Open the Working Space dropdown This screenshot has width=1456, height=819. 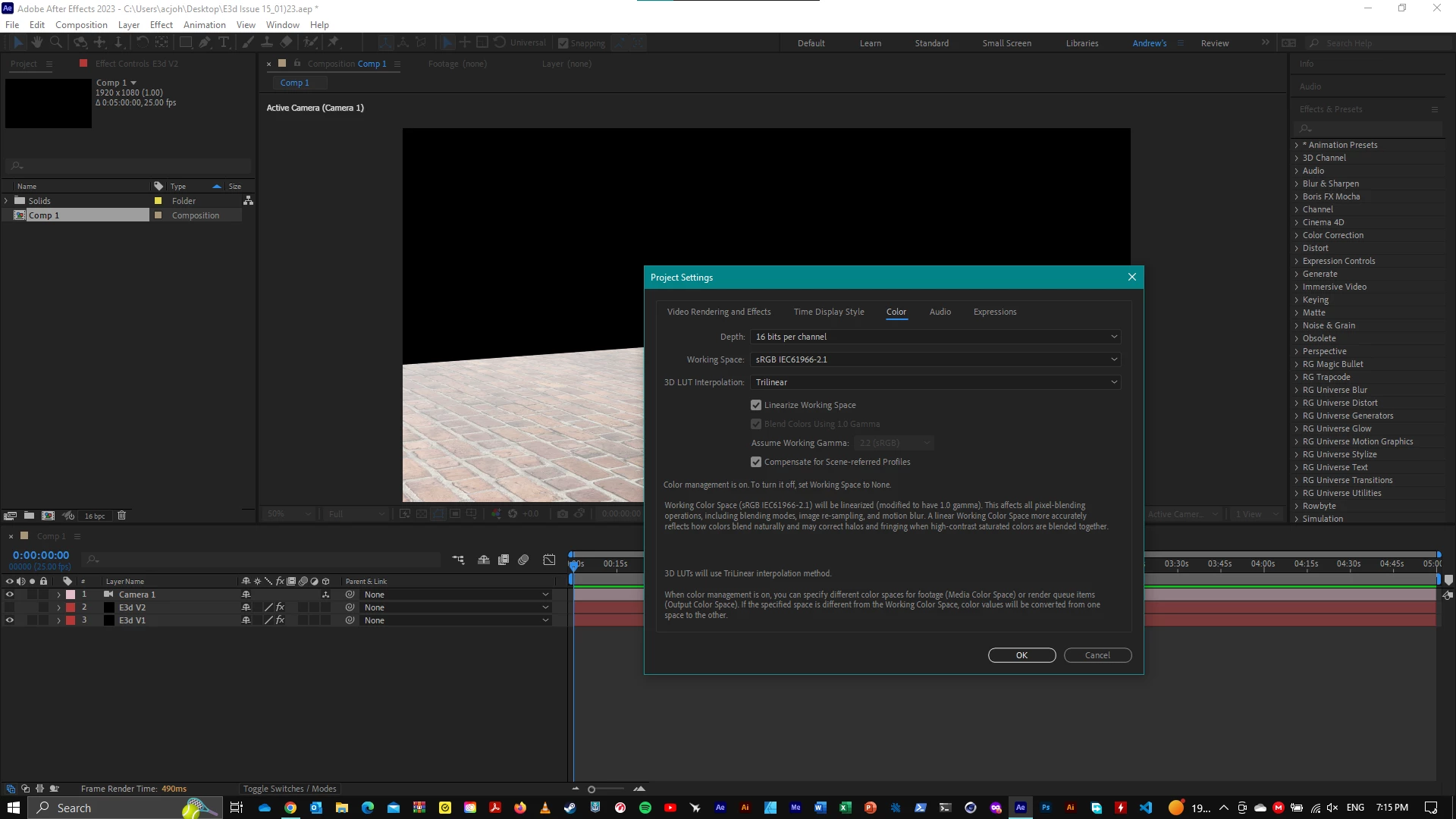point(934,359)
